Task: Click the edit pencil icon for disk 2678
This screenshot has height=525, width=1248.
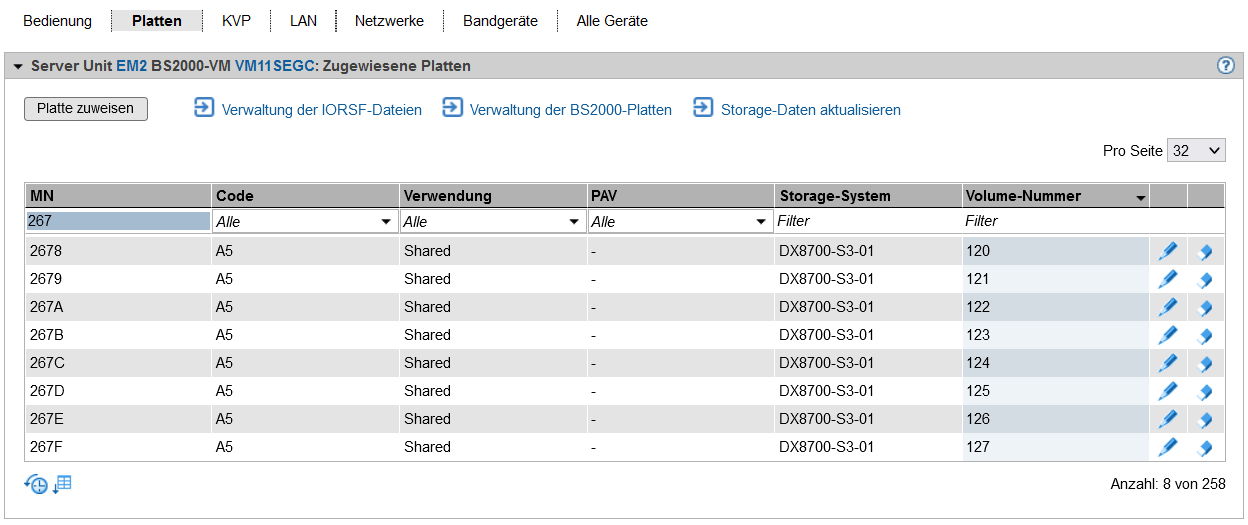Action: coord(1167,251)
